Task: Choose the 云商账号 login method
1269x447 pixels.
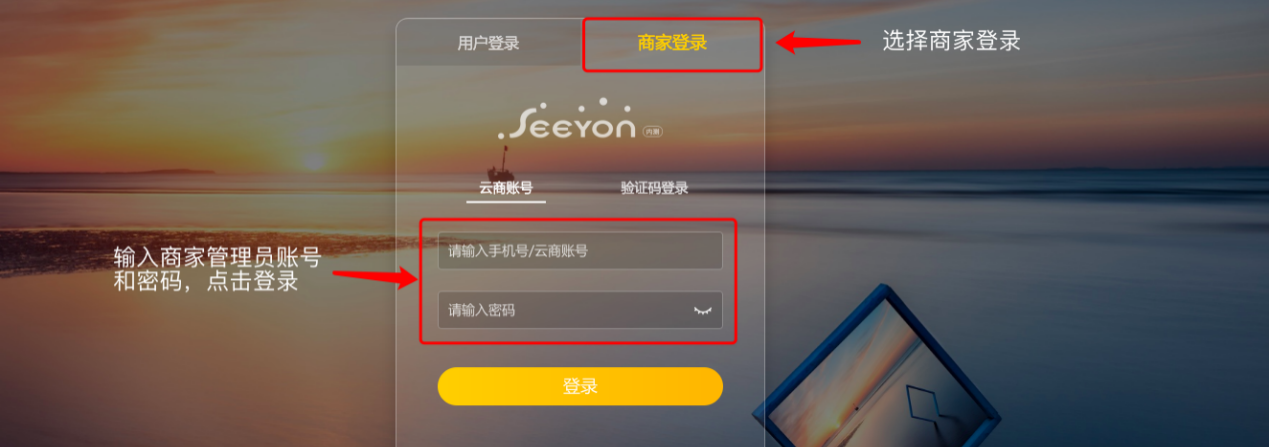Action: (x=506, y=187)
